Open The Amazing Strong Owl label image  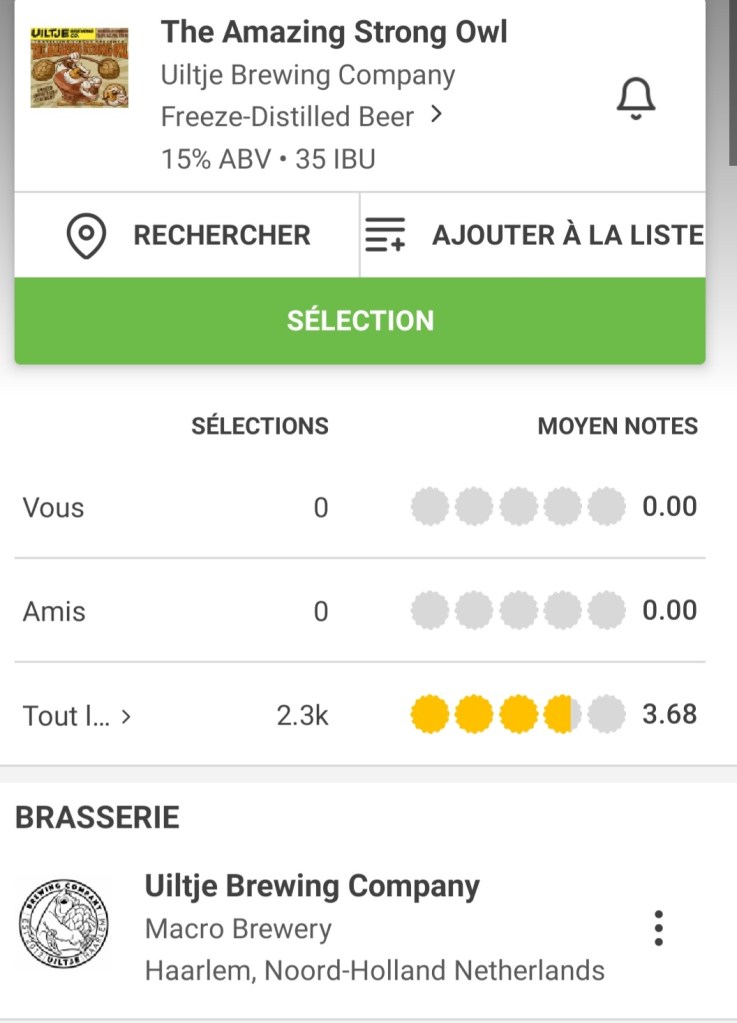[79, 68]
